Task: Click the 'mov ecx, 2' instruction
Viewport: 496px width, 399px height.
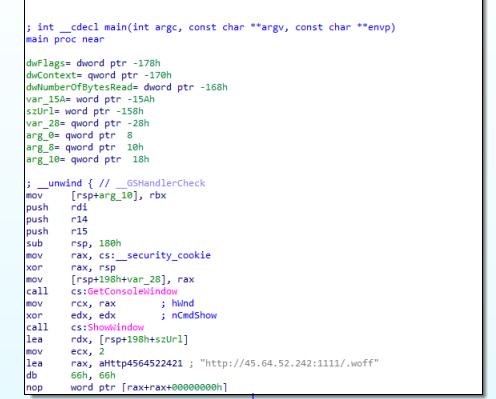Action: [65, 351]
